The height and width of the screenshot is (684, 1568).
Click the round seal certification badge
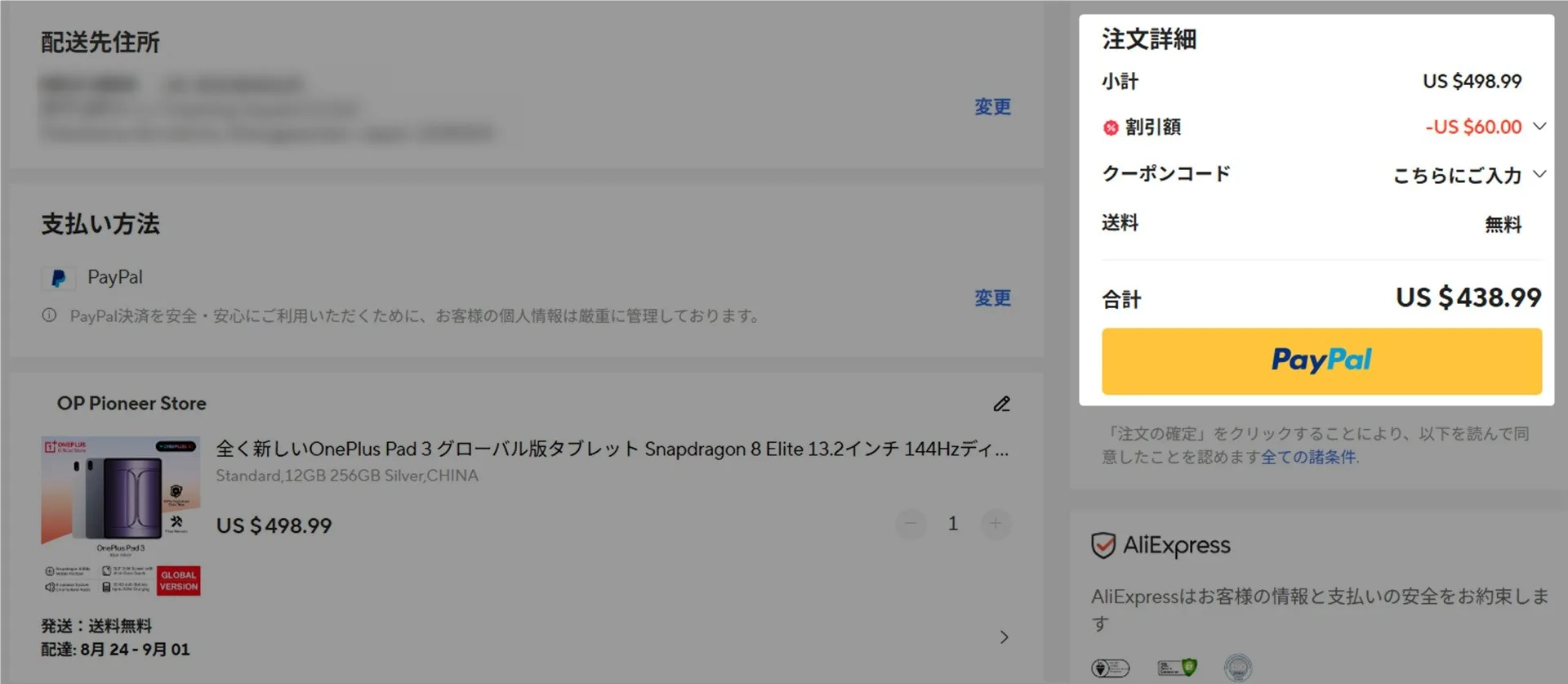[1238, 668]
